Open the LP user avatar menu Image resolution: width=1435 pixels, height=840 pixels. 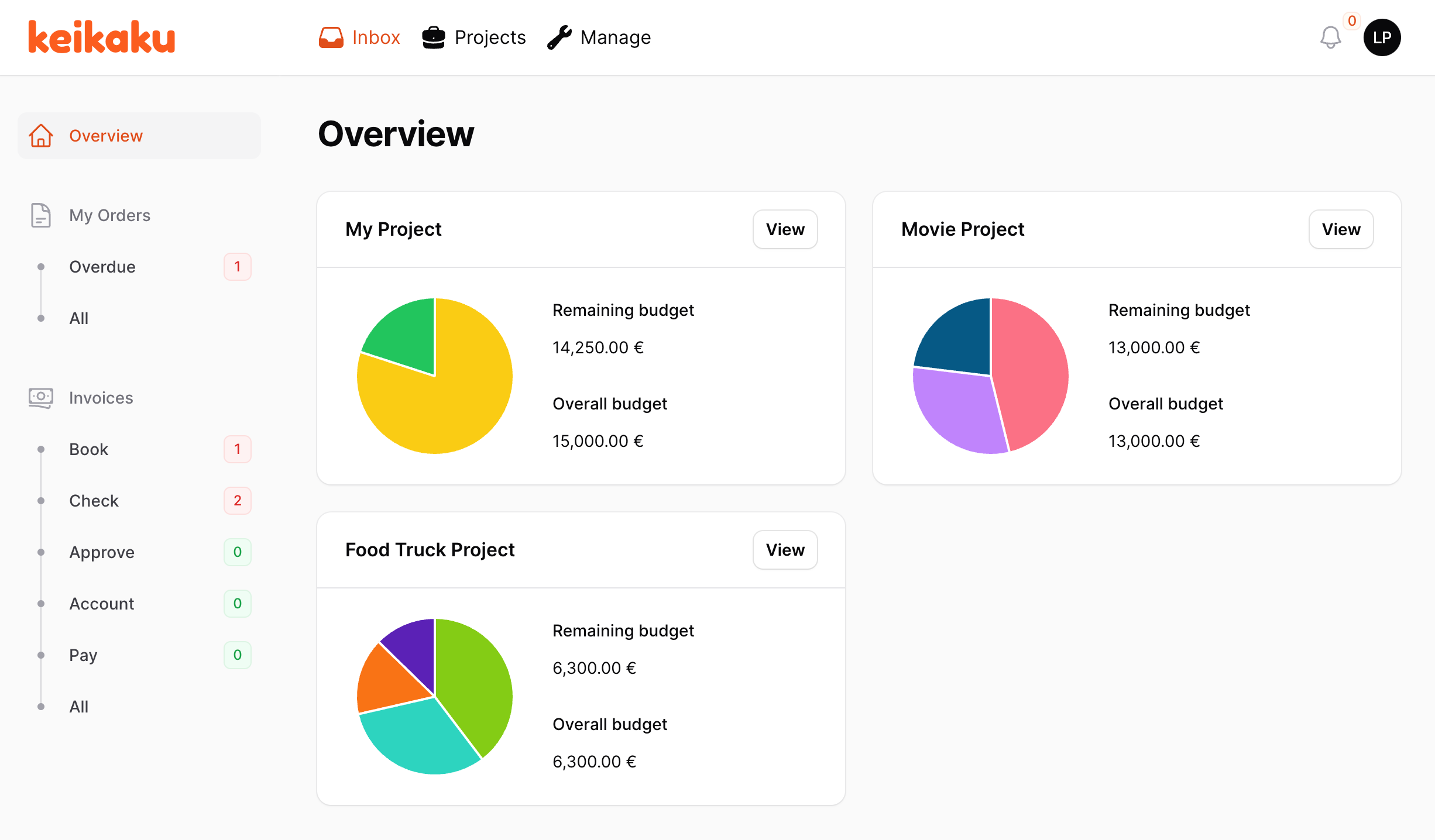tap(1382, 37)
